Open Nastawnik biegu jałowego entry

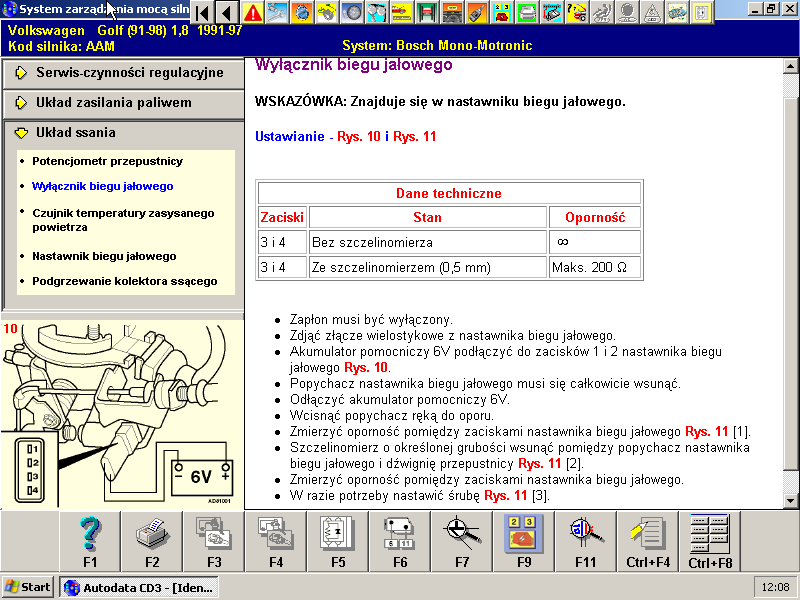click(x=104, y=256)
